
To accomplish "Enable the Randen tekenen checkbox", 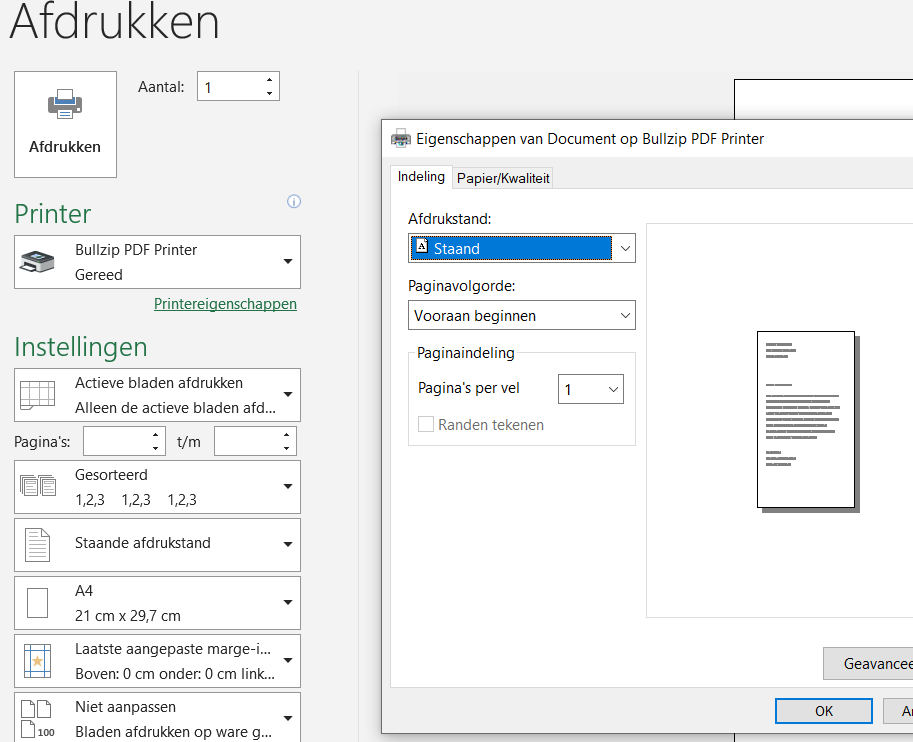I will tap(426, 424).
